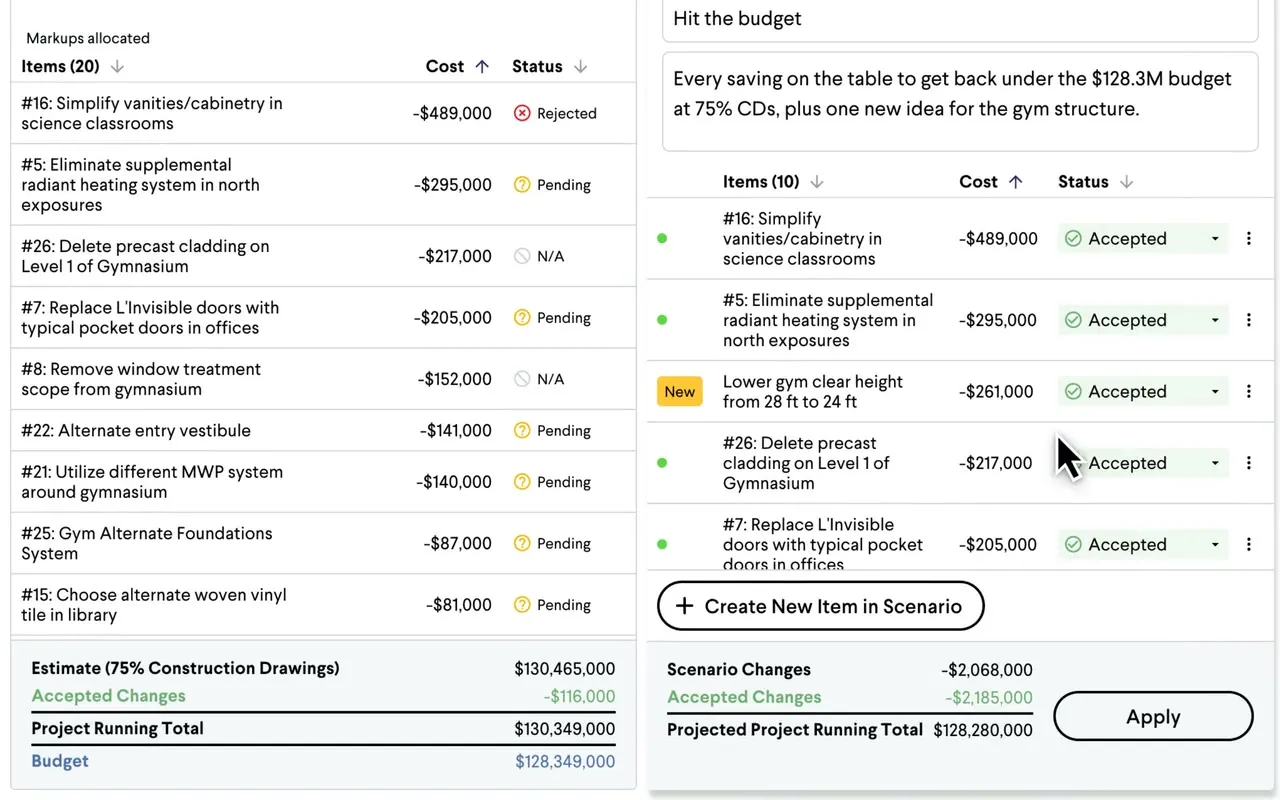The height and width of the screenshot is (800, 1280).
Task: Sort left list by Status arrow
Action: (x=580, y=67)
